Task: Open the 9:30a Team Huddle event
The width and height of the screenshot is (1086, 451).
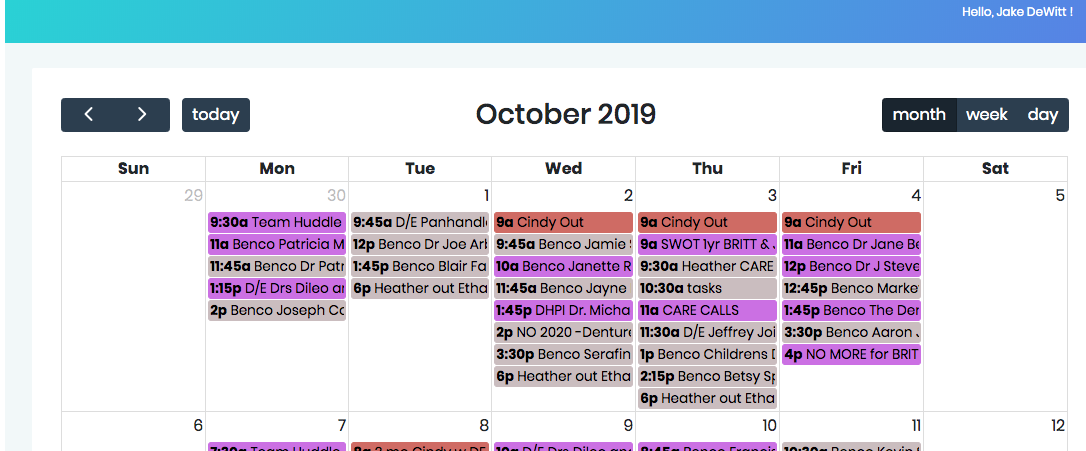Action: (277, 222)
